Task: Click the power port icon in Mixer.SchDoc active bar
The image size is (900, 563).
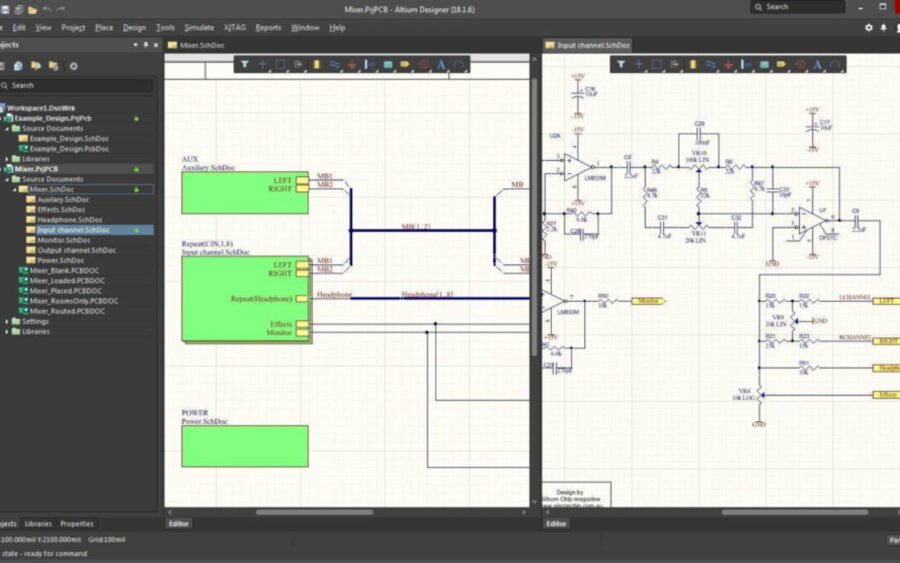Action: (x=352, y=64)
